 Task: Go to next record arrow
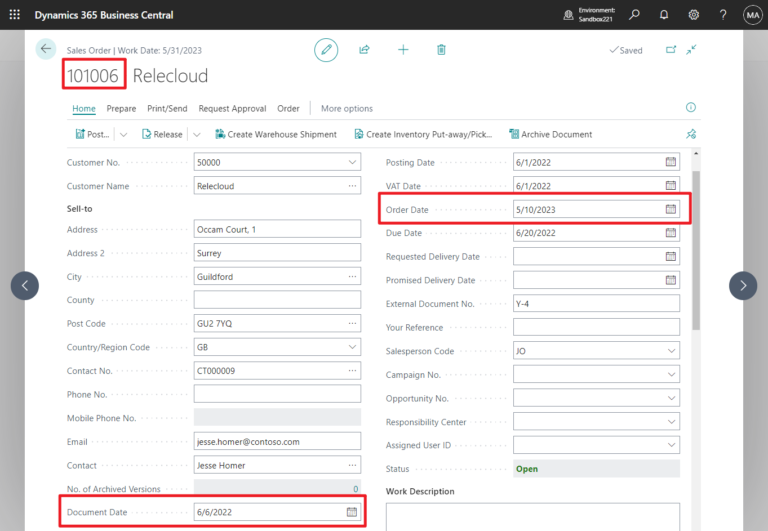coord(743,286)
